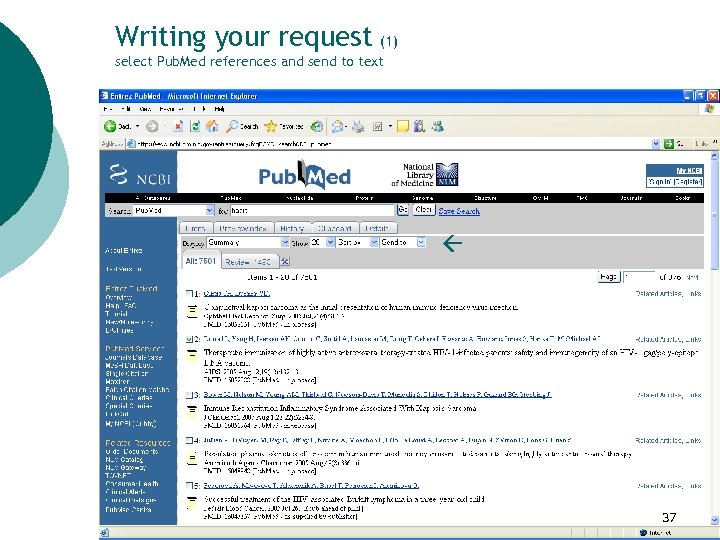Open the Back button history dropdown arrow
Viewport: 720px width, 540px height.
(x=137, y=126)
